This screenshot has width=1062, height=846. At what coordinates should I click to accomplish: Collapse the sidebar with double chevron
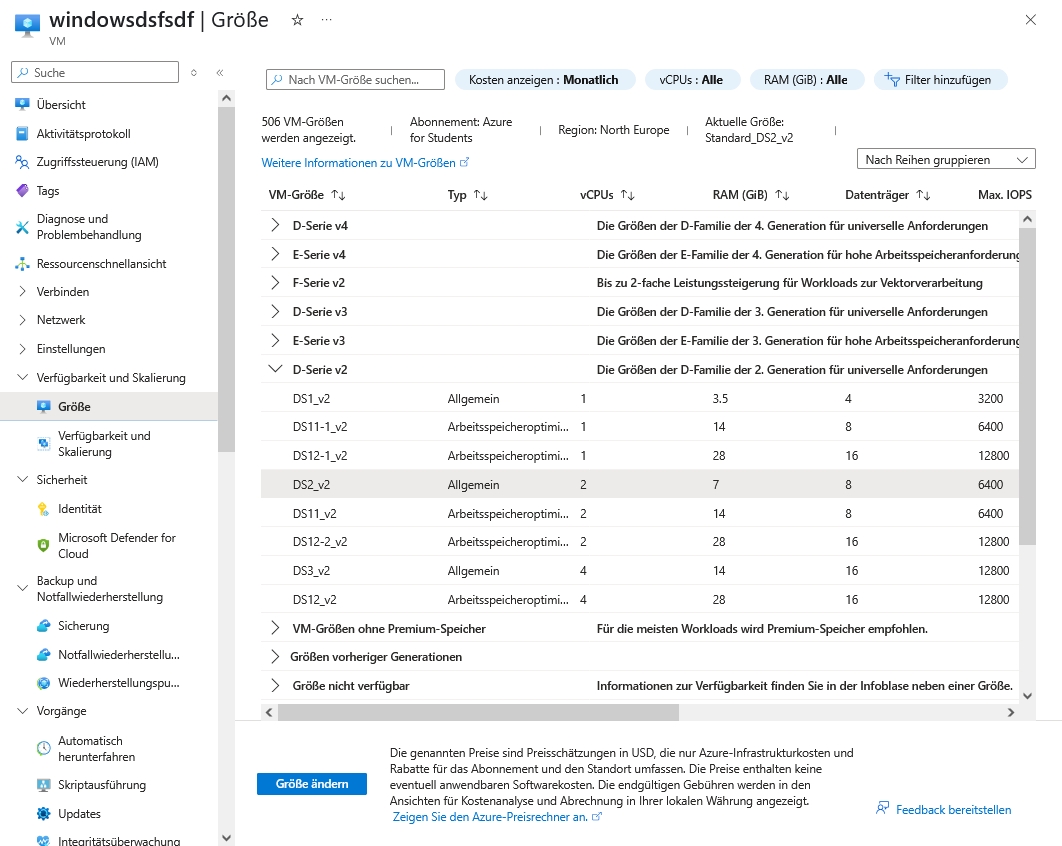pos(220,73)
